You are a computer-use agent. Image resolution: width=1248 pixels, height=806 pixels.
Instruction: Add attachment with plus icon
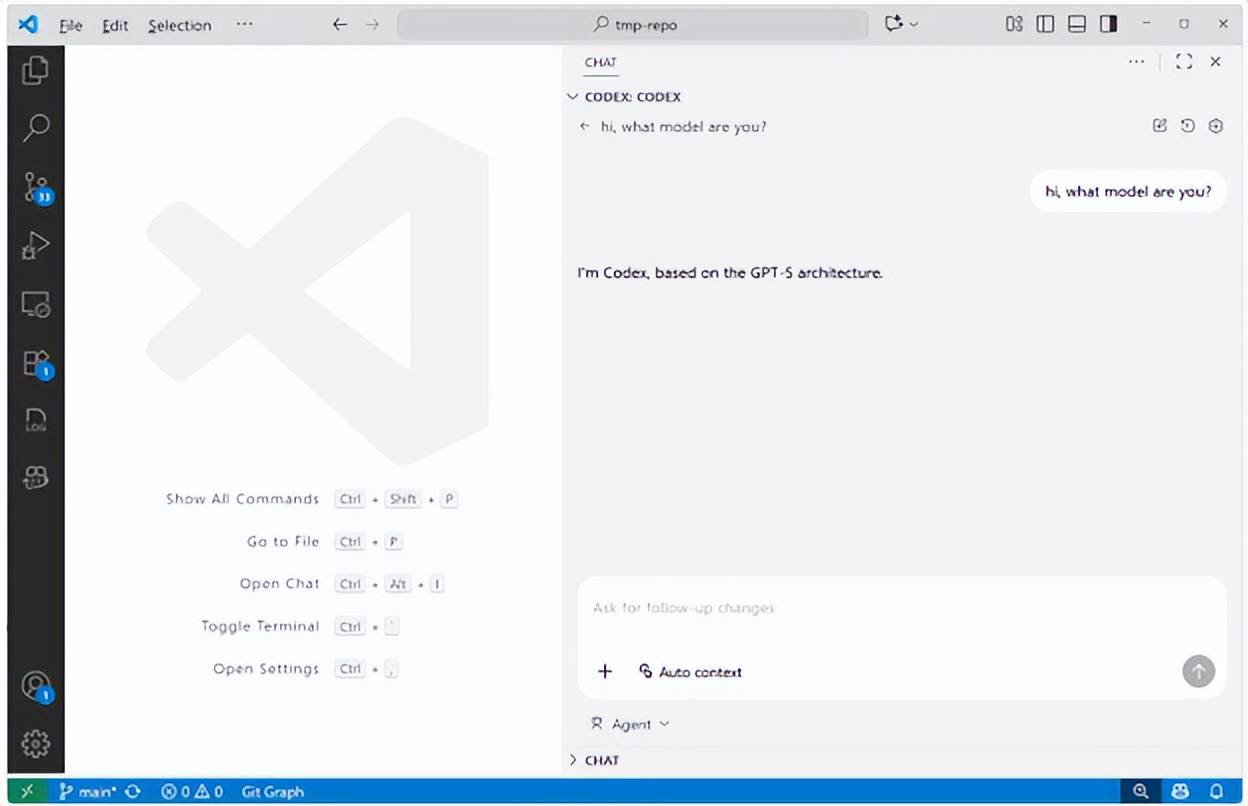(x=604, y=671)
